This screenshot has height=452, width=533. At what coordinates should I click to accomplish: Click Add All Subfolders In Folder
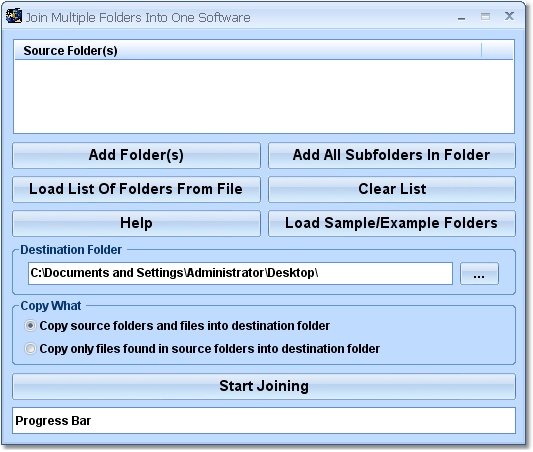(392, 155)
